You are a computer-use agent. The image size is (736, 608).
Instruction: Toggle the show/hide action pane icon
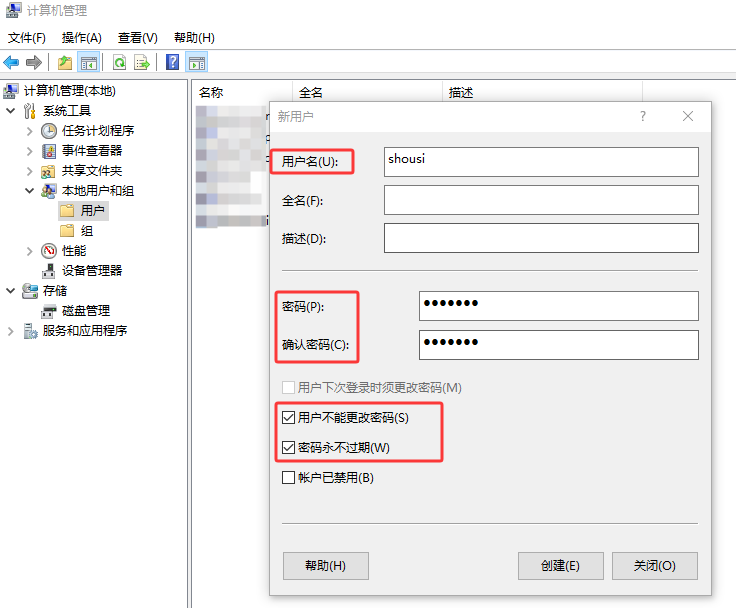click(x=197, y=62)
